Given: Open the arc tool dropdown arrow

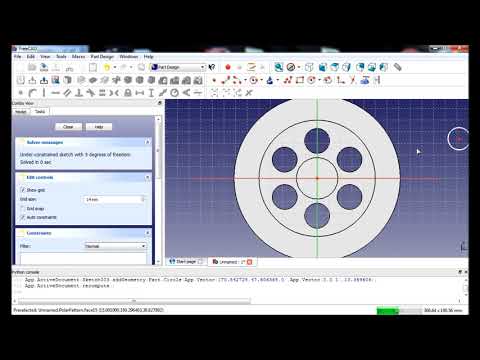Looking at the screenshot, I should [245, 80].
